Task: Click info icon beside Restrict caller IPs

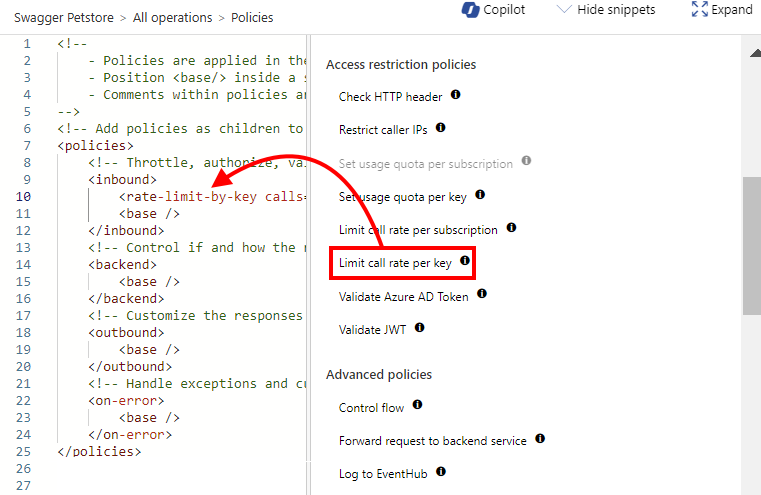Action: [440, 128]
